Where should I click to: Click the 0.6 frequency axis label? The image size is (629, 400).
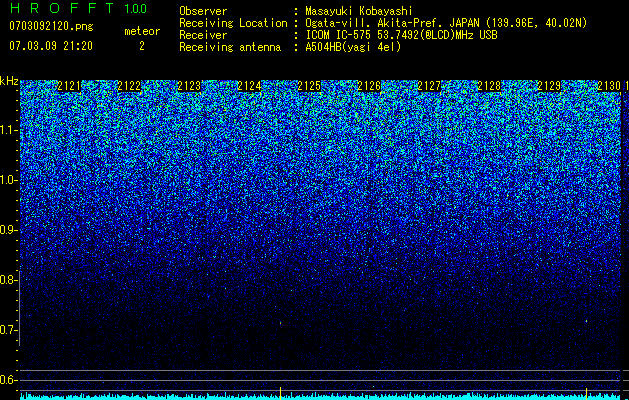tap(7, 380)
